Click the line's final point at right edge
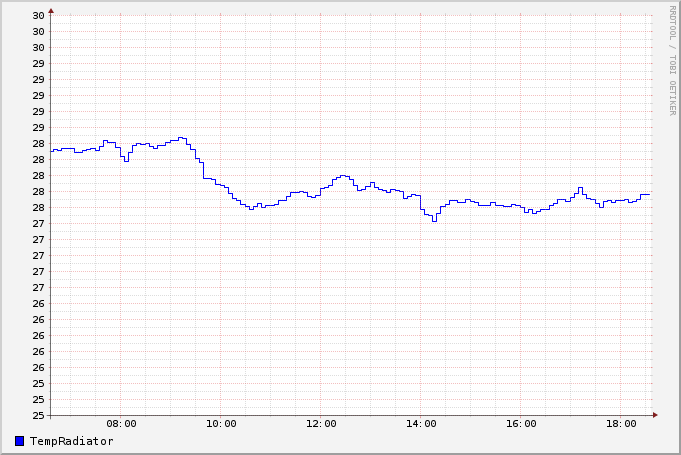This screenshot has height=455, width=681. pyautogui.click(x=648, y=194)
